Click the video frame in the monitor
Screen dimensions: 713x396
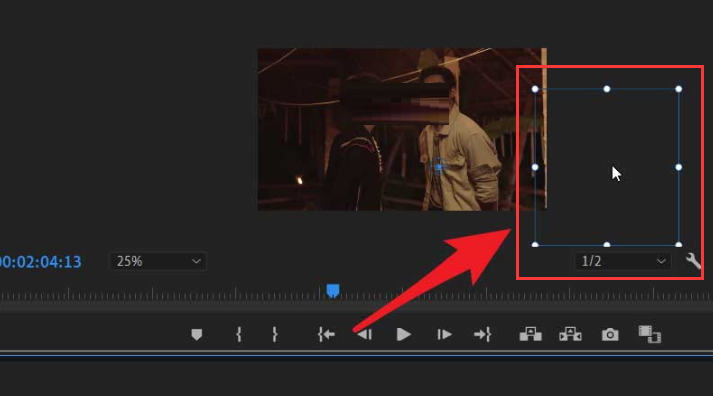(402, 129)
